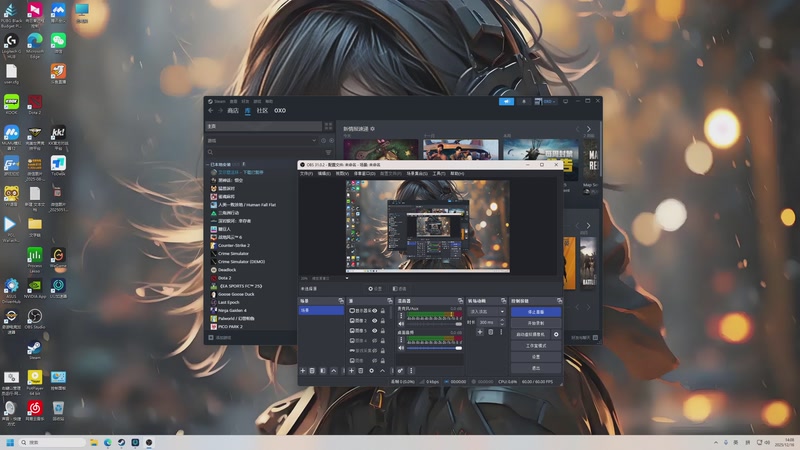800x450 pixels.
Task: Next page arrow in Steam What's New
Action: tap(589, 129)
